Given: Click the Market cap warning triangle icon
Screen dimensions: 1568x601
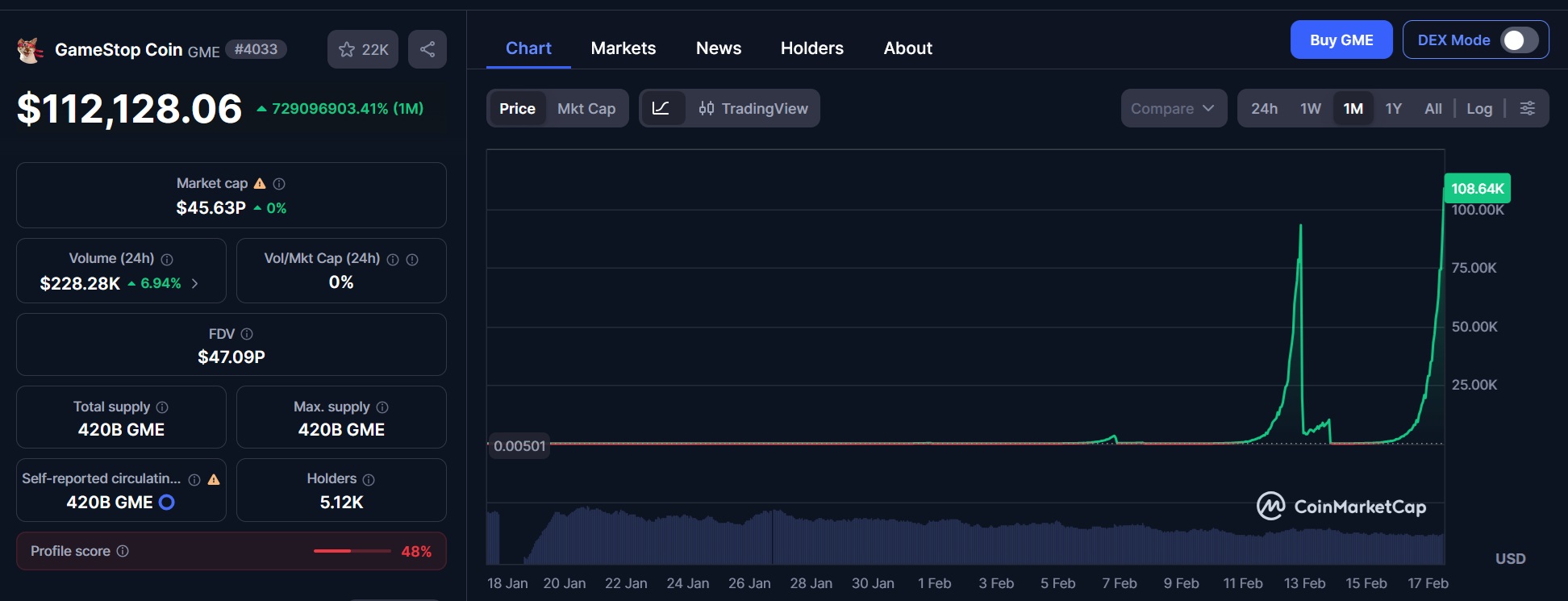Looking at the screenshot, I should pyautogui.click(x=260, y=184).
